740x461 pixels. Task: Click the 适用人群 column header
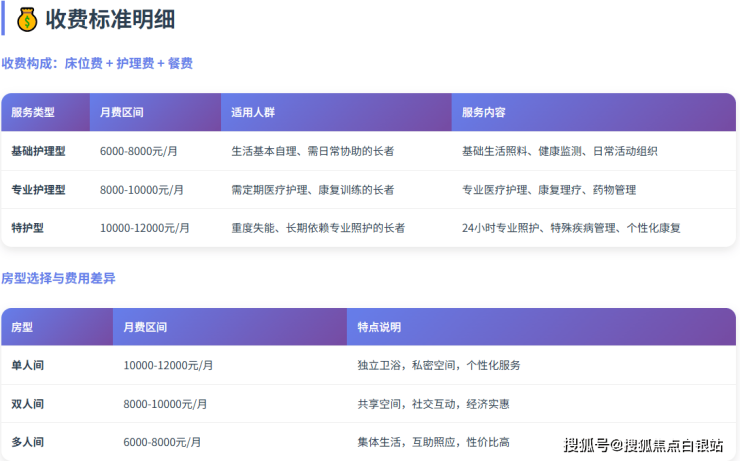[x=252, y=113]
